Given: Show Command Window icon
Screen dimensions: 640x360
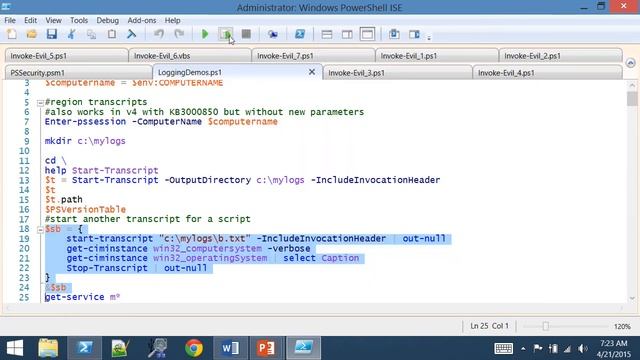Looking at the screenshot, I should click(394, 34).
